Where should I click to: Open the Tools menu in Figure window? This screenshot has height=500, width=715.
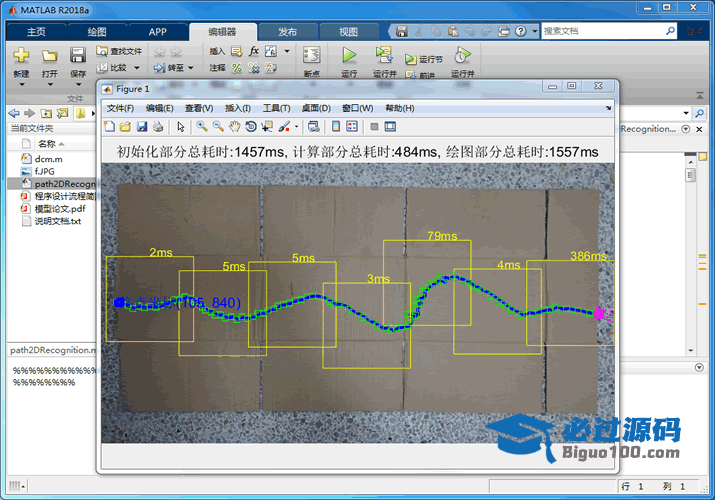click(276, 108)
